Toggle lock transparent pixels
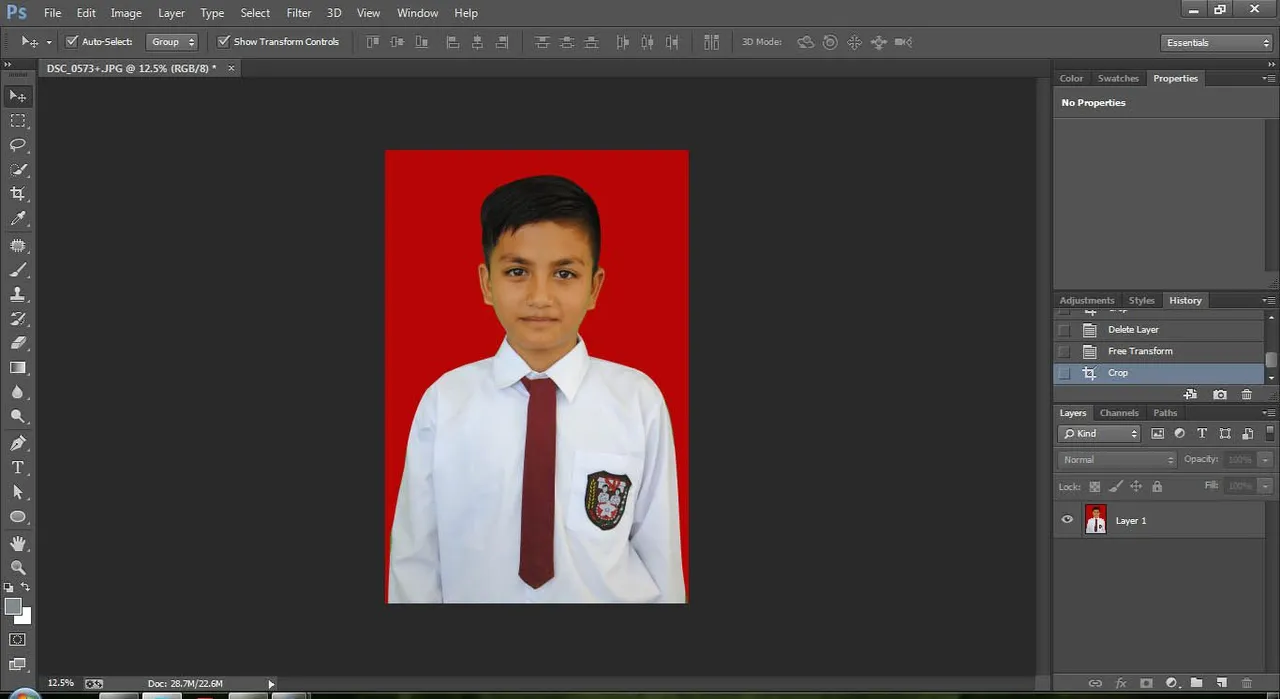This screenshot has height=699, width=1280. (1095, 486)
